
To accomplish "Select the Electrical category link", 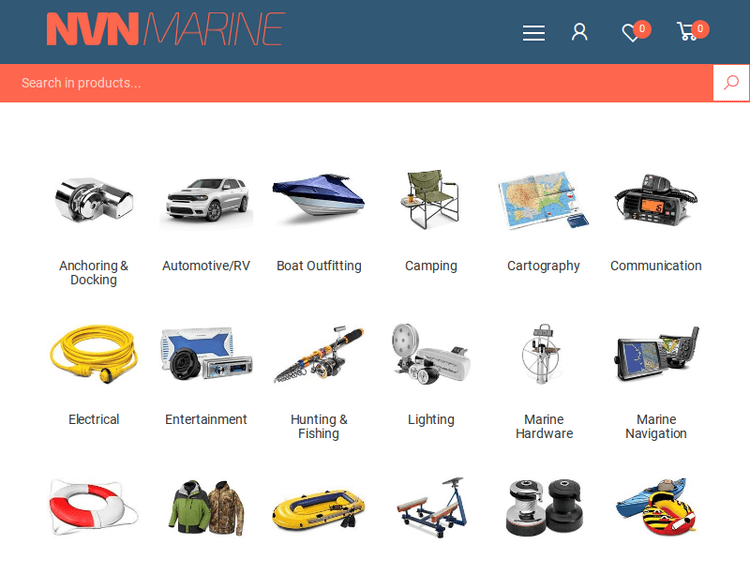I will 94,419.
